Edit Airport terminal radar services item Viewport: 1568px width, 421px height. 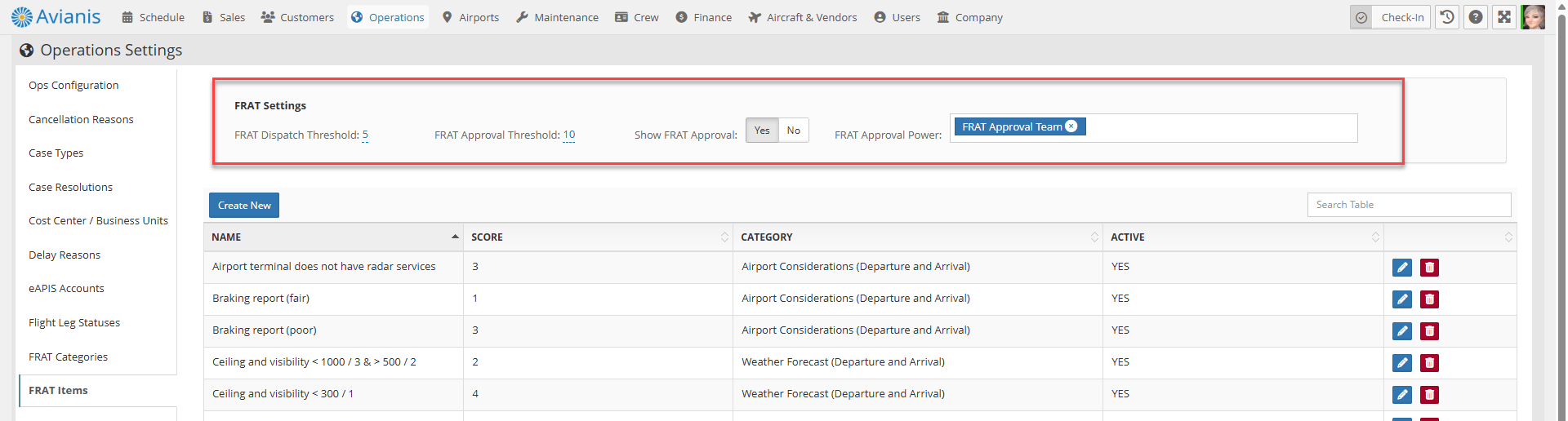coord(1402,268)
